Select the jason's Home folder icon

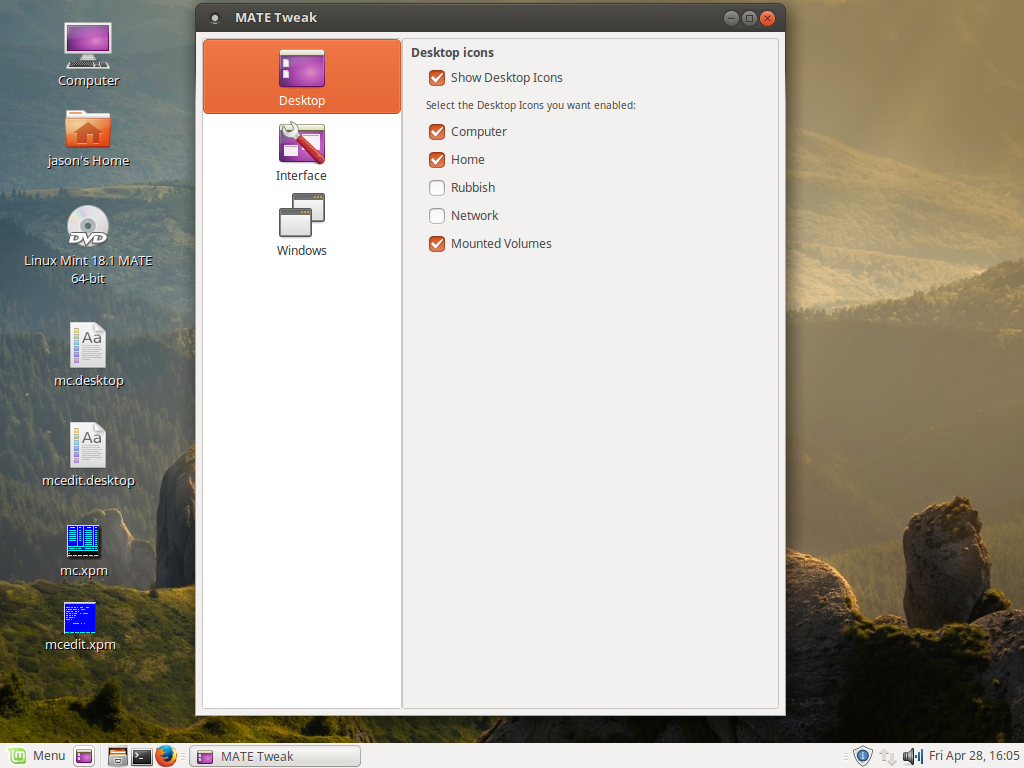click(x=88, y=138)
